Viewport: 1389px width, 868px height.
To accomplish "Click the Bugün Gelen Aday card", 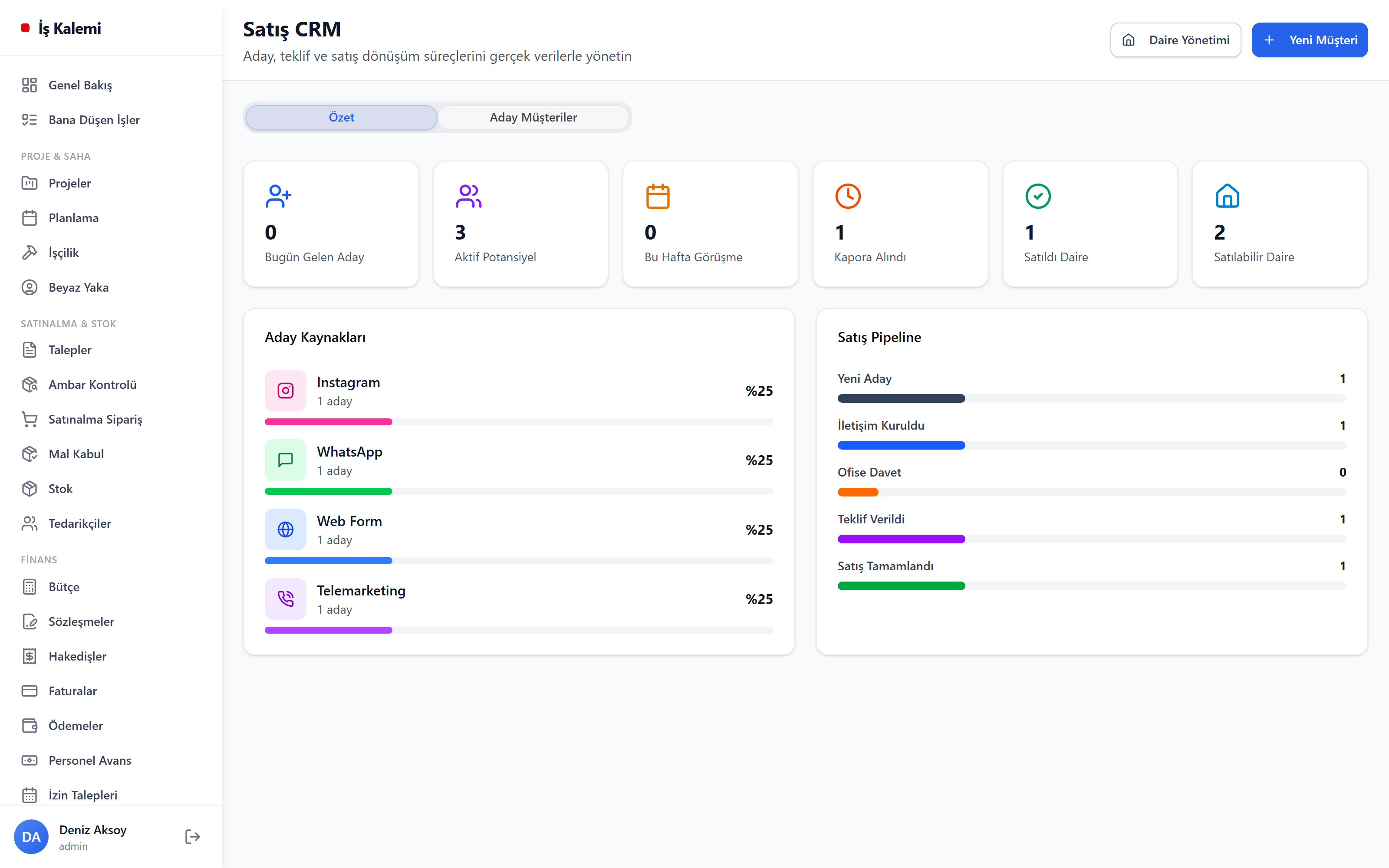I will point(331,224).
